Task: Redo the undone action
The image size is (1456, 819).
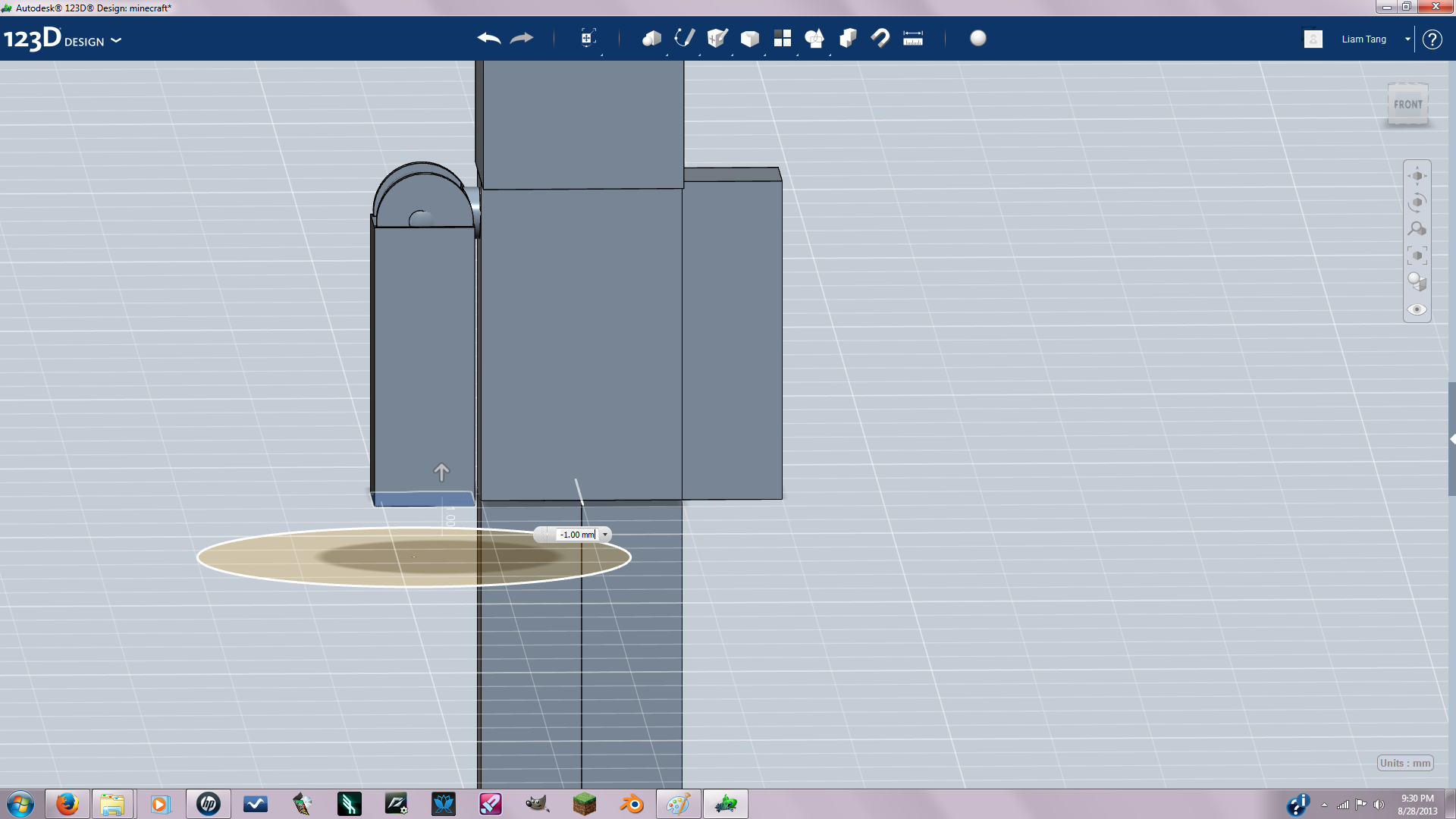Action: (x=522, y=38)
